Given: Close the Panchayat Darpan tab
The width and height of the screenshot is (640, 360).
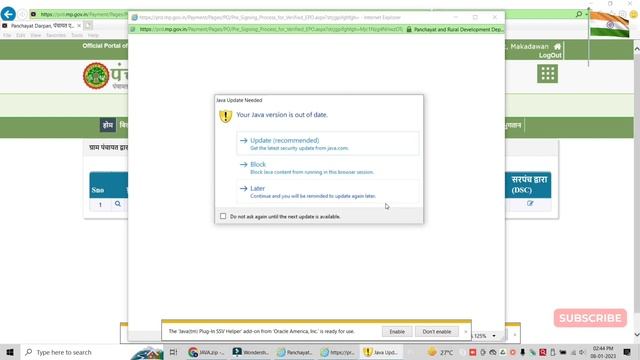Looking at the screenshot, I should [x=79, y=25].
